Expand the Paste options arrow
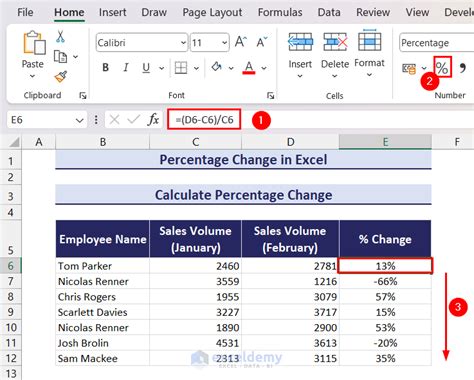This screenshot has height=380, width=474. [x=32, y=76]
